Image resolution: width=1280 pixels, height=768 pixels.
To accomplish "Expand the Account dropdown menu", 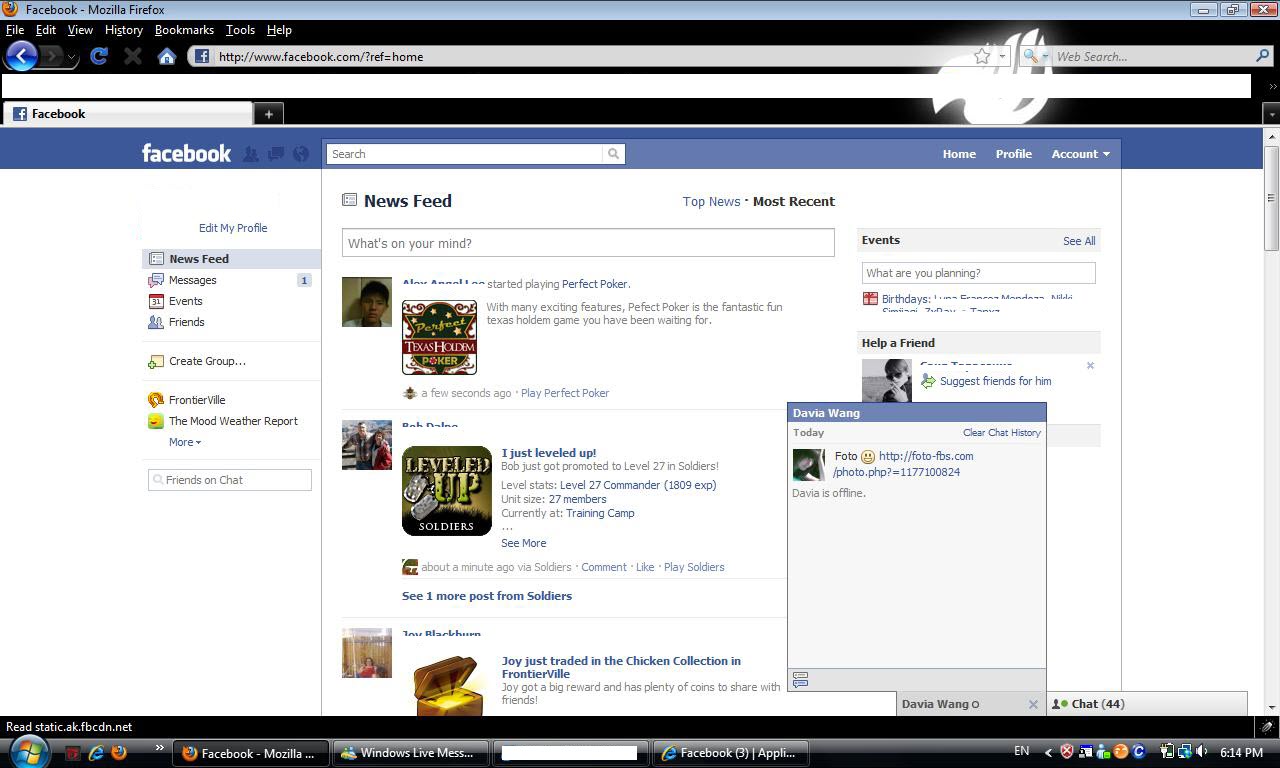I will click(1080, 154).
